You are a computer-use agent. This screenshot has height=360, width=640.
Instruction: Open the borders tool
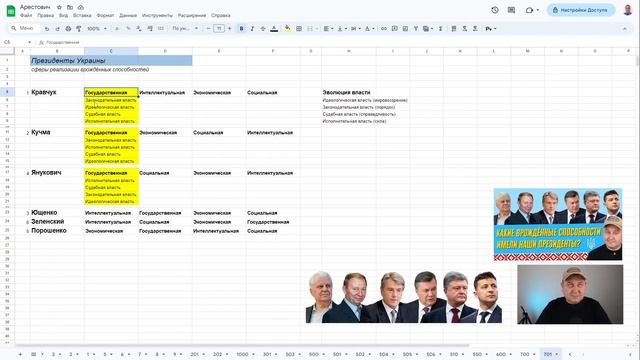pos(299,29)
